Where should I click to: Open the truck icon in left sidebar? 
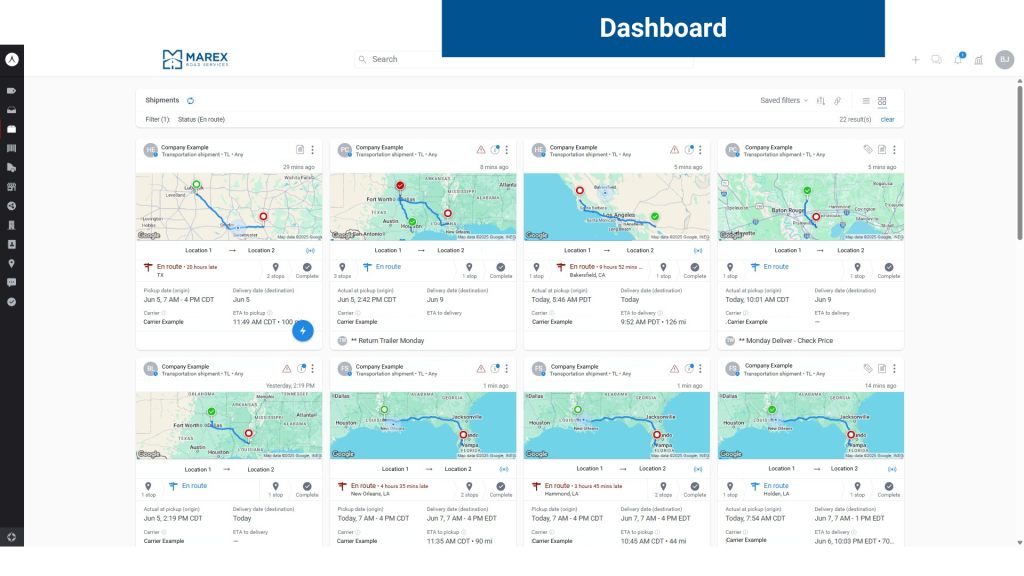12,167
